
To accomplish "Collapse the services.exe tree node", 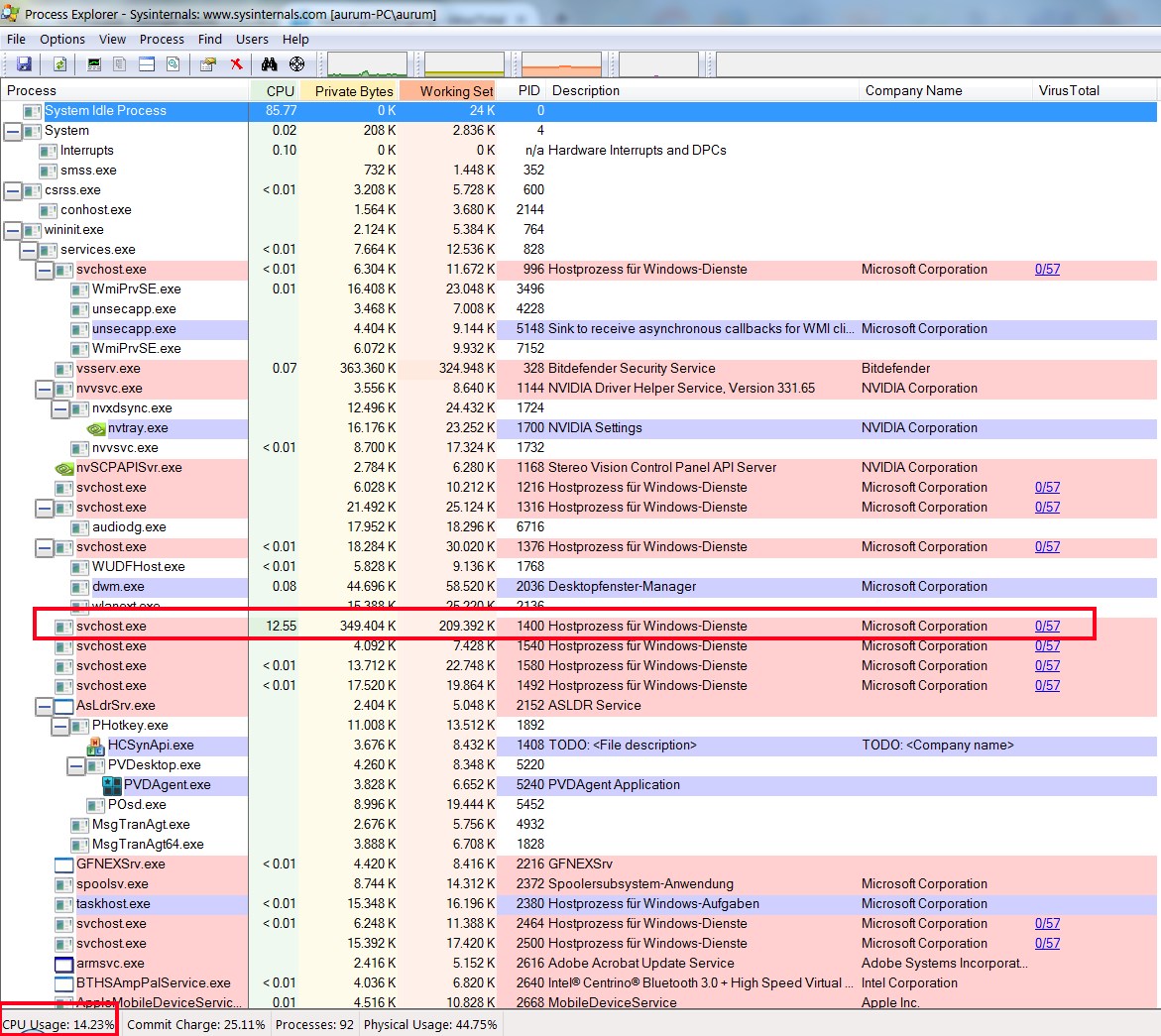I will [x=28, y=250].
